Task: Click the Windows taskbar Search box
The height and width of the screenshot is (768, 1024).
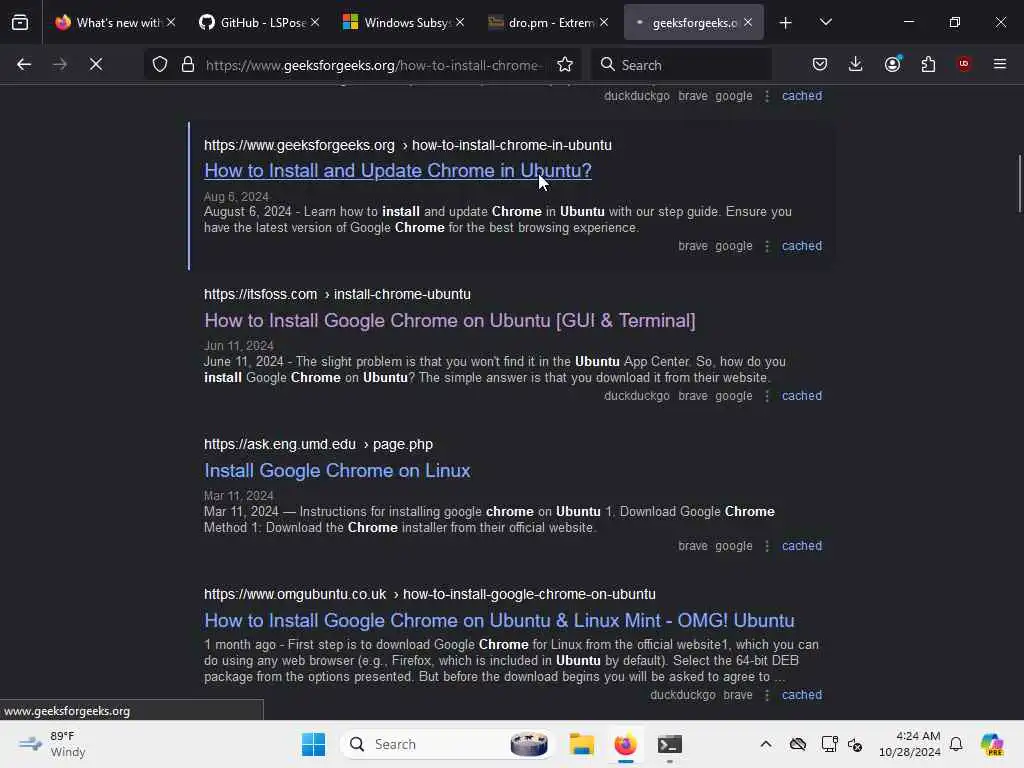Action: click(447, 744)
